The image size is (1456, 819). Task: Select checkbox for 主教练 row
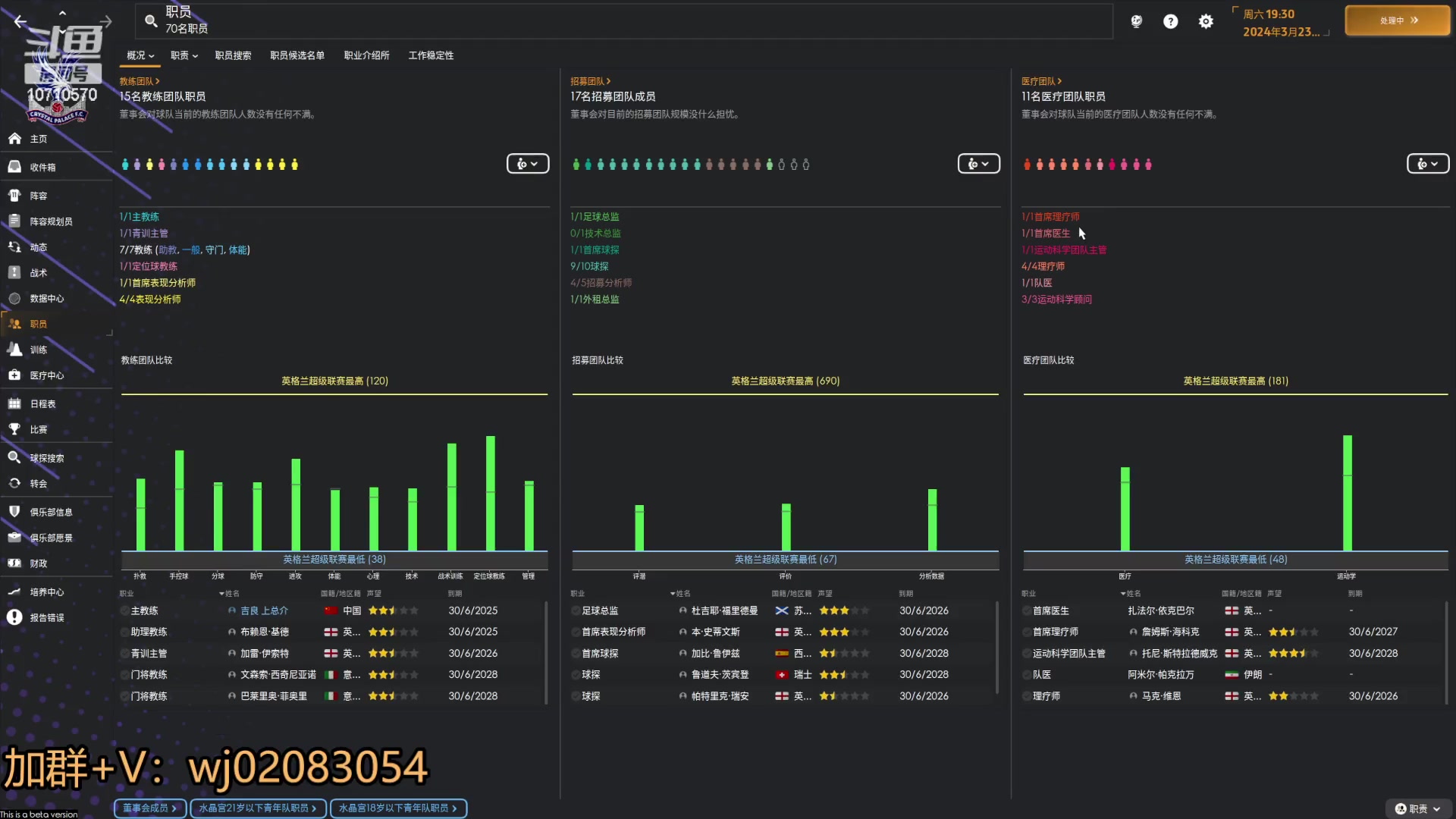(124, 610)
